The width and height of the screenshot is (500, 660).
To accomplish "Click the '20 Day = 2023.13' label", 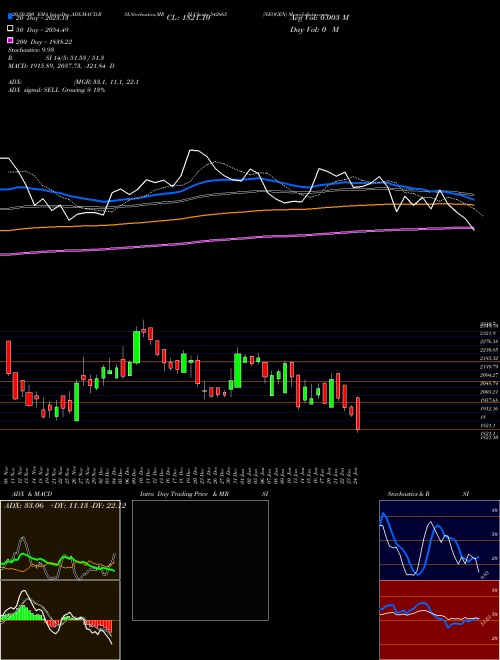I will click(x=42, y=18).
